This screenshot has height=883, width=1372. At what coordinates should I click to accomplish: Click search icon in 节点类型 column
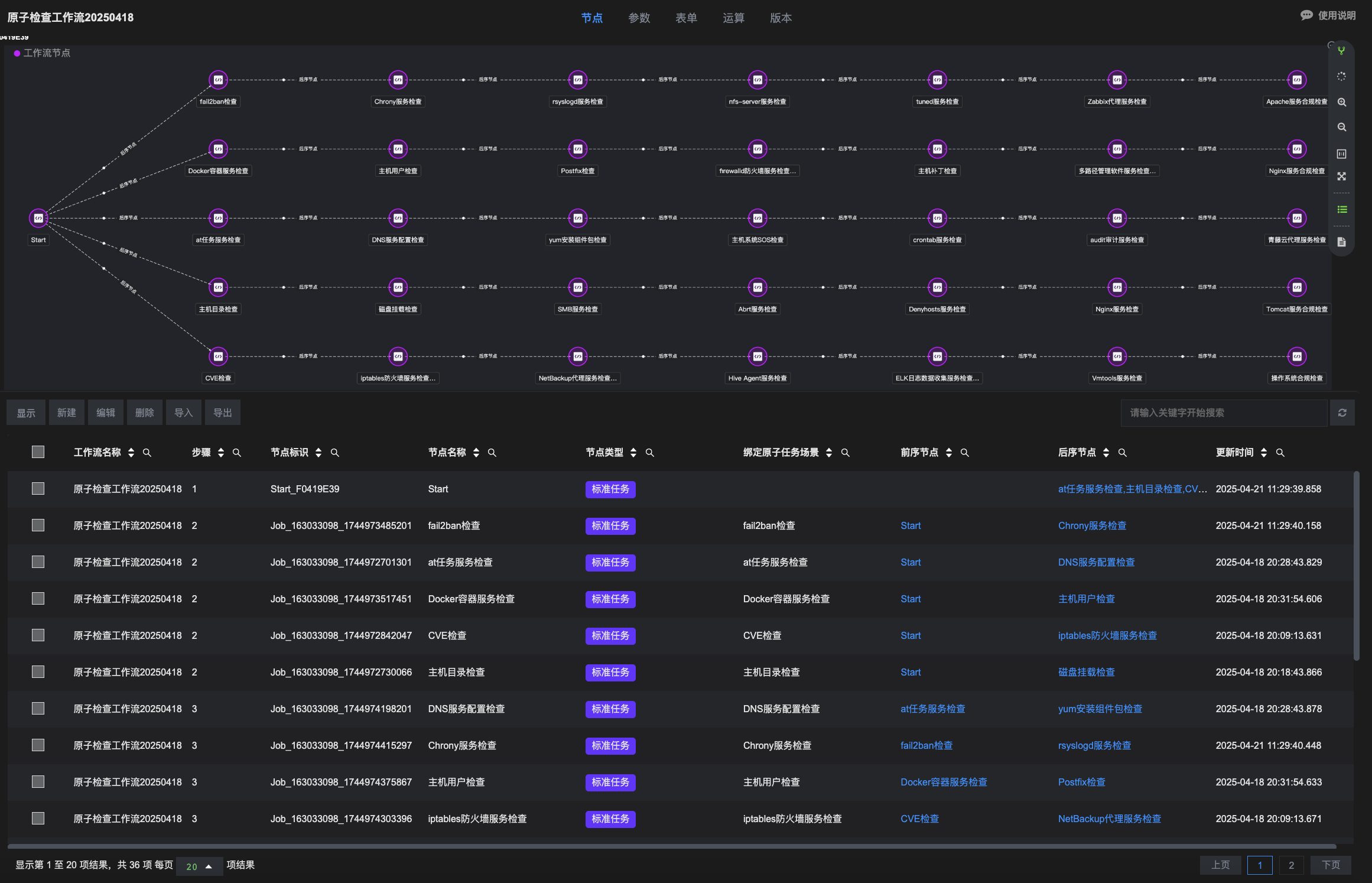[650, 453]
